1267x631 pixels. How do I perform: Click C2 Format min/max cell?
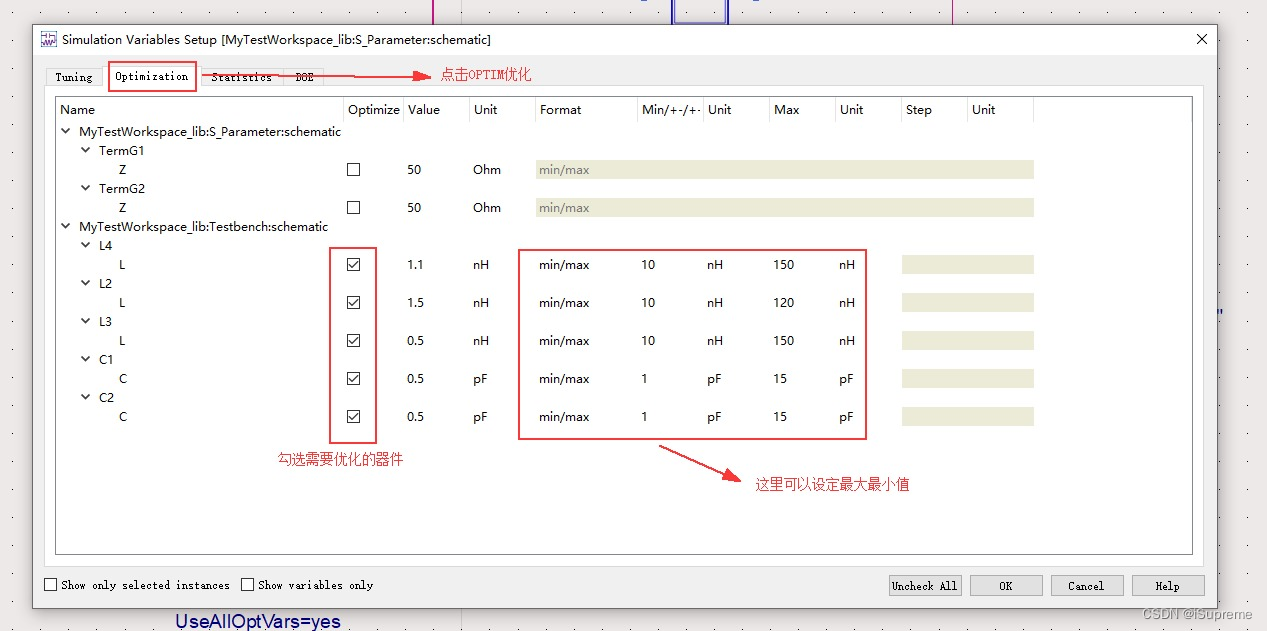[x=564, y=417]
